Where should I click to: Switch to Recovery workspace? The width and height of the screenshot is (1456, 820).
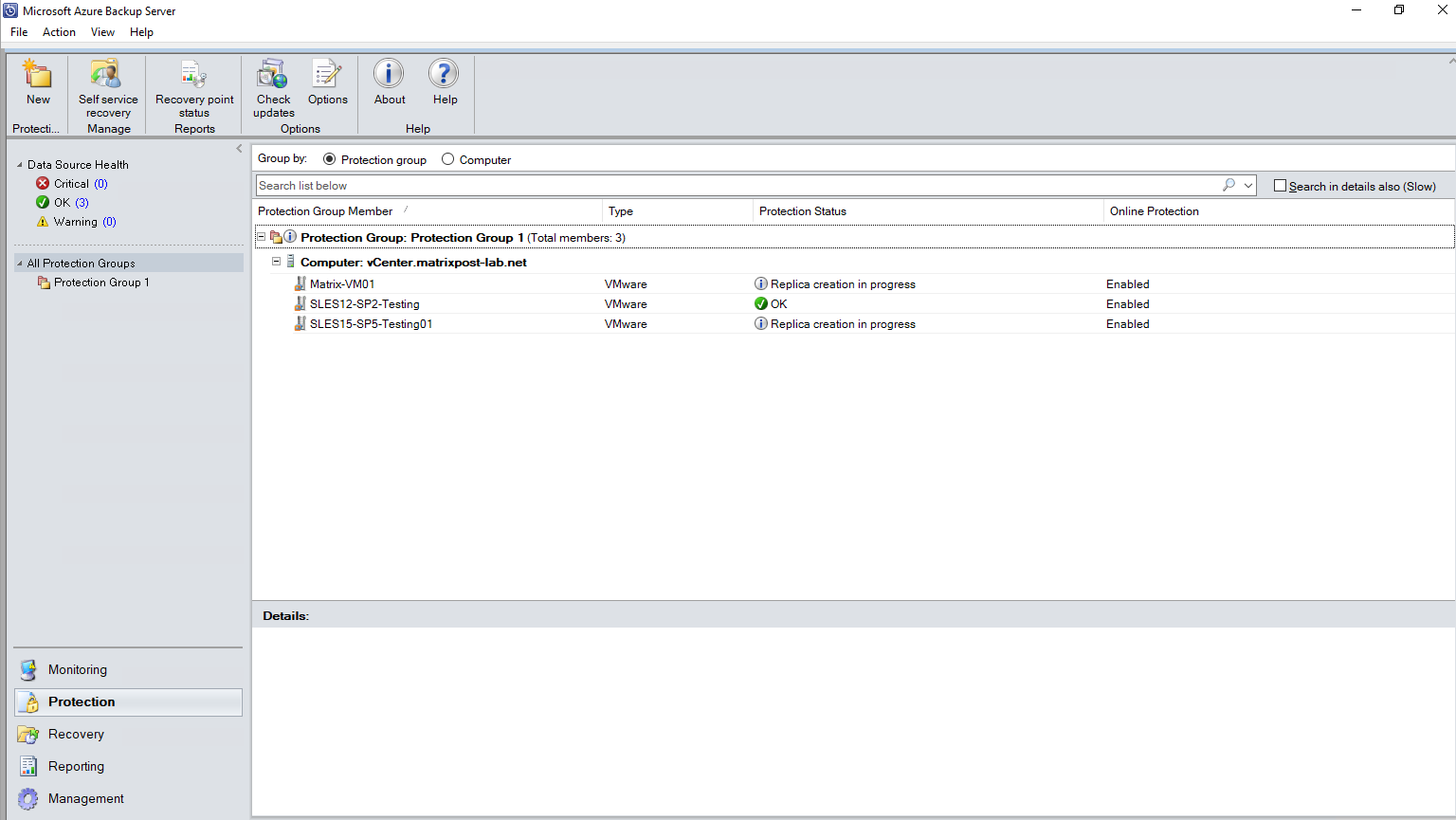pos(128,734)
